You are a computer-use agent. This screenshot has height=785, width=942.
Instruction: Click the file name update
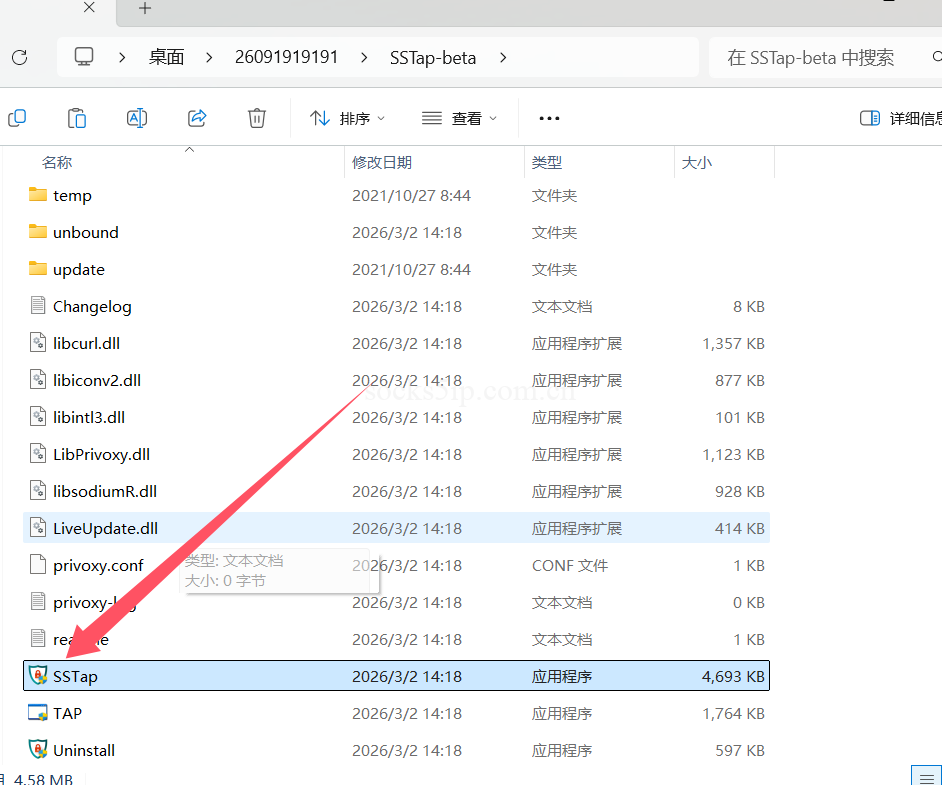pos(79,270)
